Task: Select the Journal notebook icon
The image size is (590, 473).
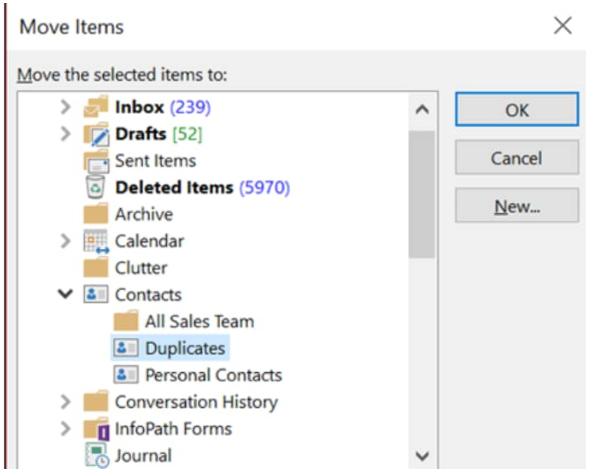Action: tap(96, 455)
